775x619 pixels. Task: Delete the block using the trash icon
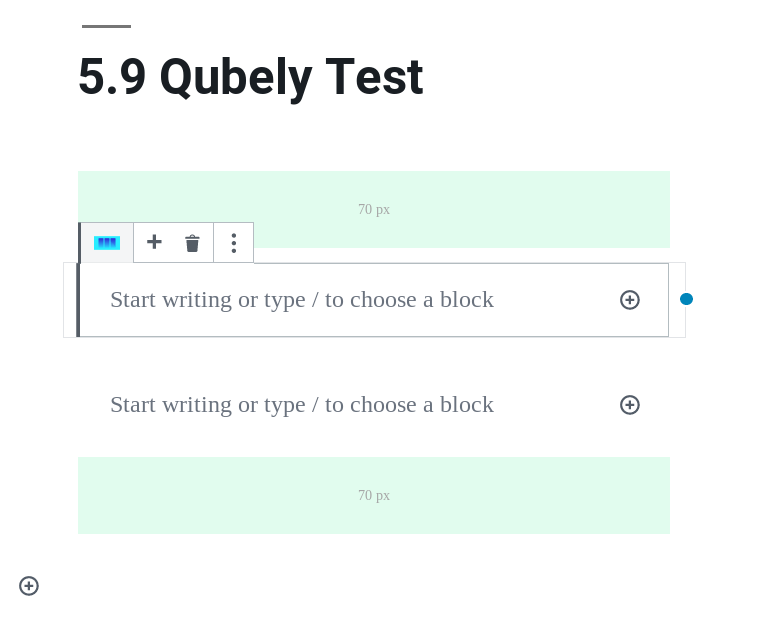click(x=192, y=243)
